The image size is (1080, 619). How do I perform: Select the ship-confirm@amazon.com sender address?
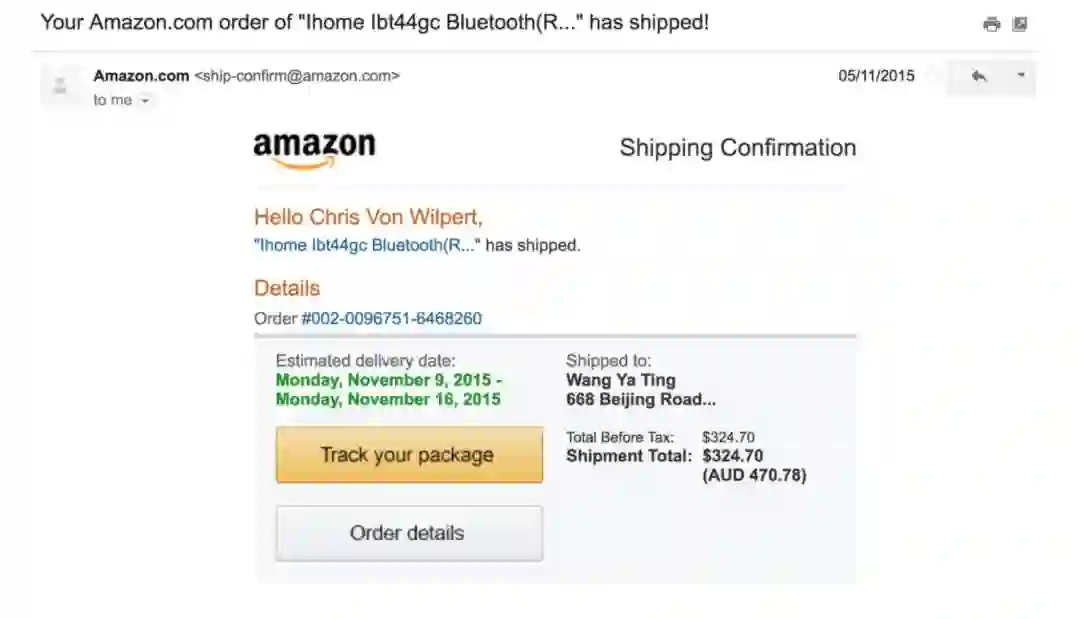click(297, 76)
